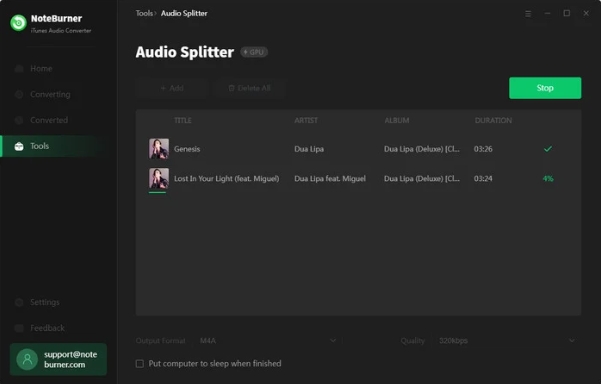Click the Tools briefcase icon
This screenshot has width=601, height=384.
(x=19, y=146)
